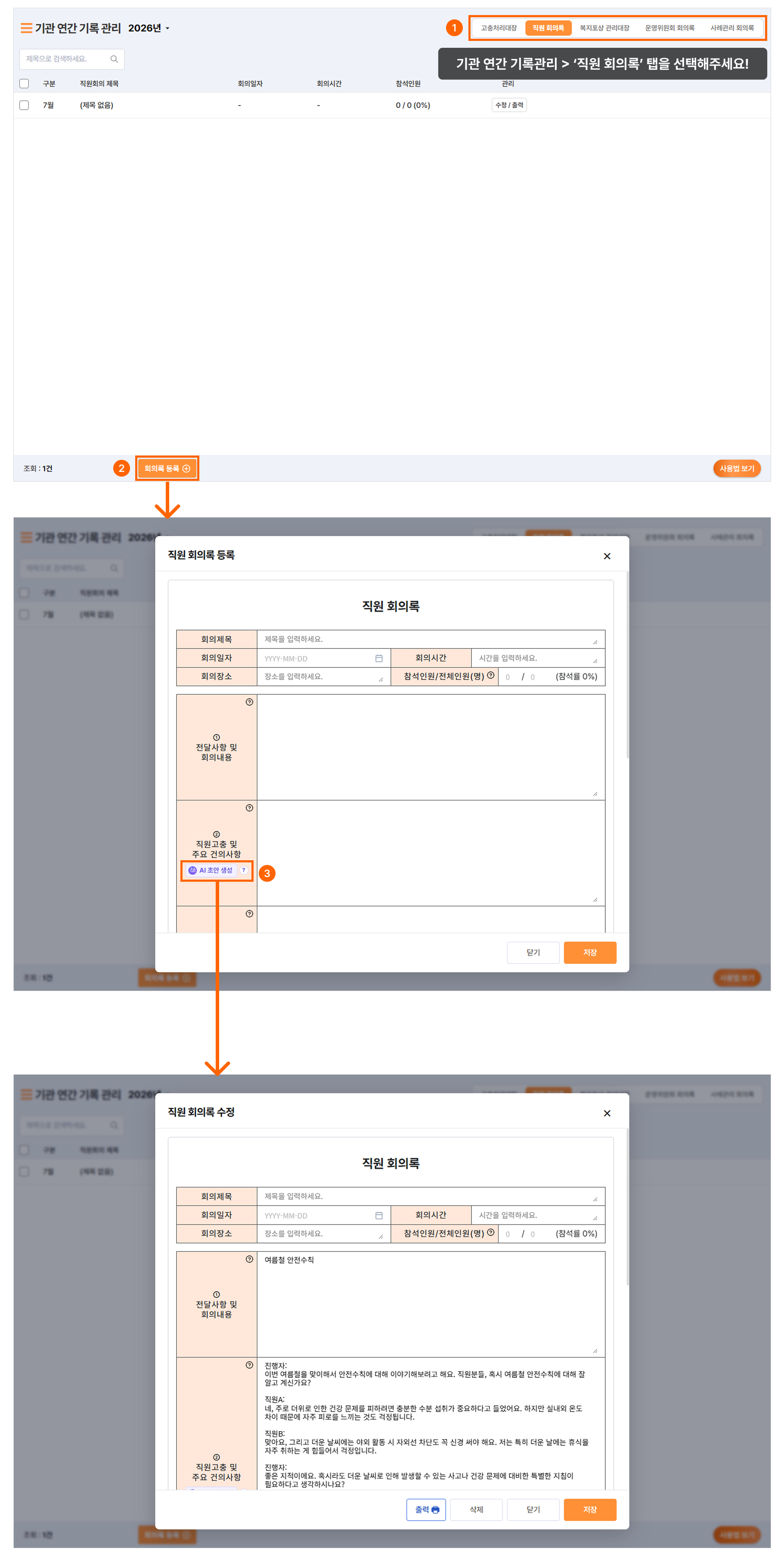Focus the 제목으로 검색하세요 search field
Image resolution: width=784 pixels, height=1556 pixels.
[x=72, y=59]
